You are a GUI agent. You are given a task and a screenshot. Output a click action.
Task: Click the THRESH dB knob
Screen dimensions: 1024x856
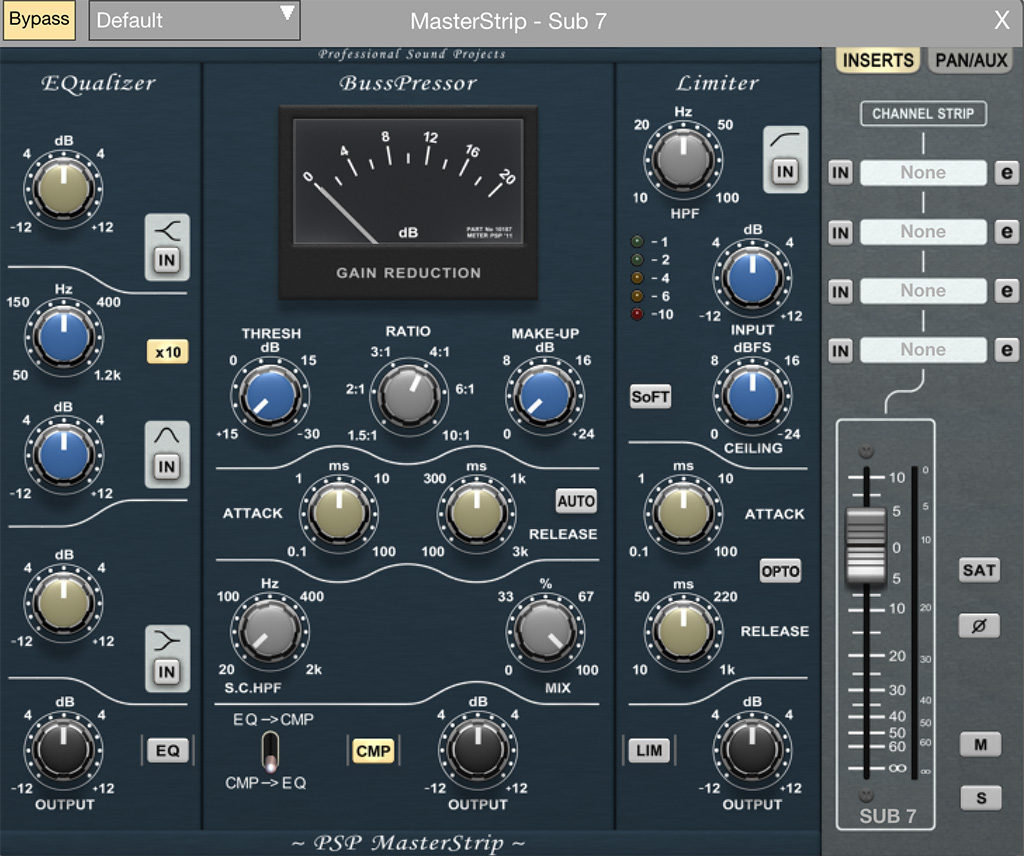click(x=270, y=396)
